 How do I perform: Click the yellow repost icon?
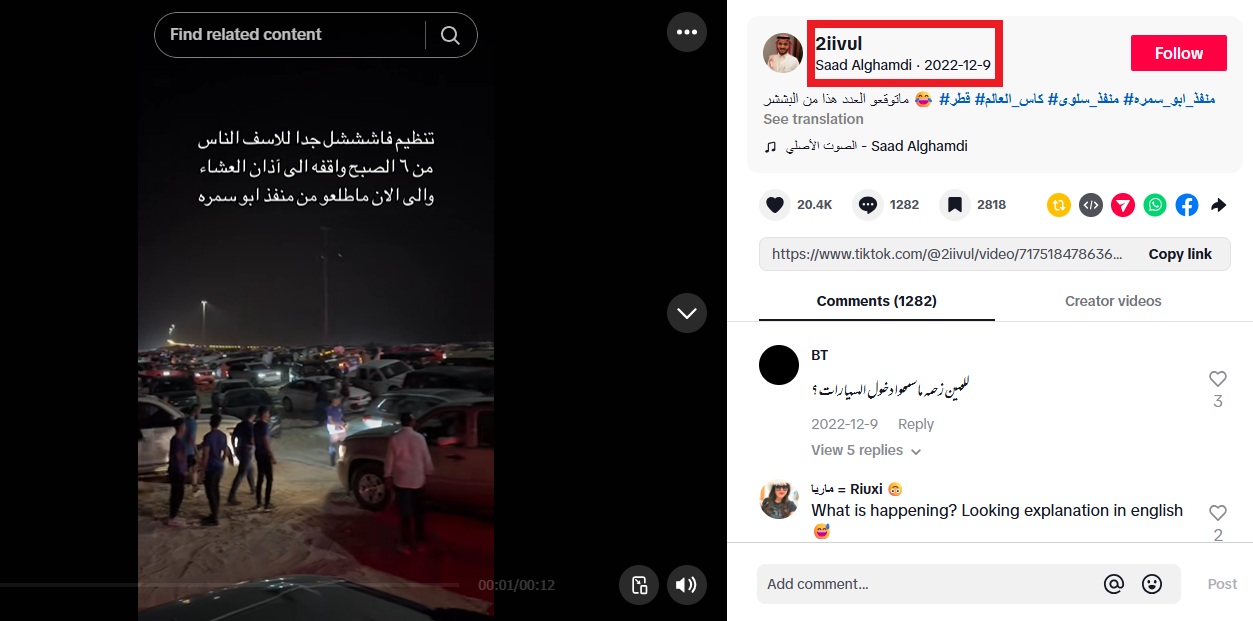[1059, 205]
